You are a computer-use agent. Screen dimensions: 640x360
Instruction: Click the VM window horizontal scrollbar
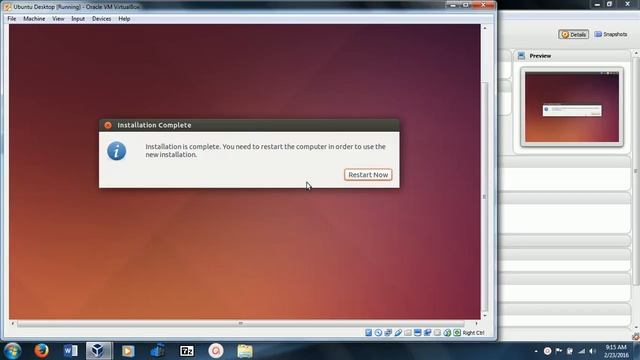(241, 323)
